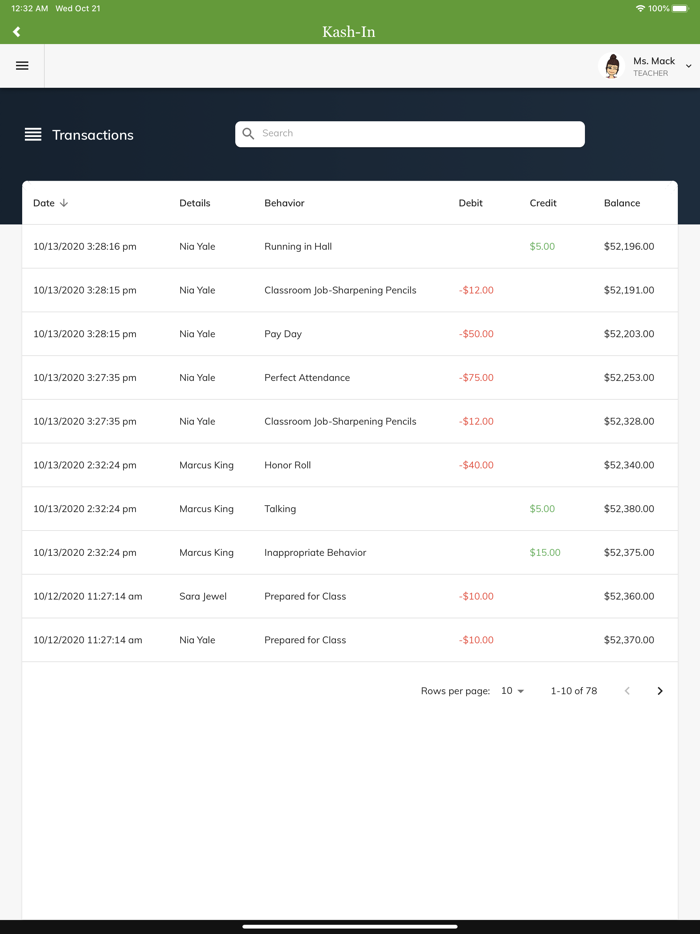Click the Balance column header

[621, 203]
